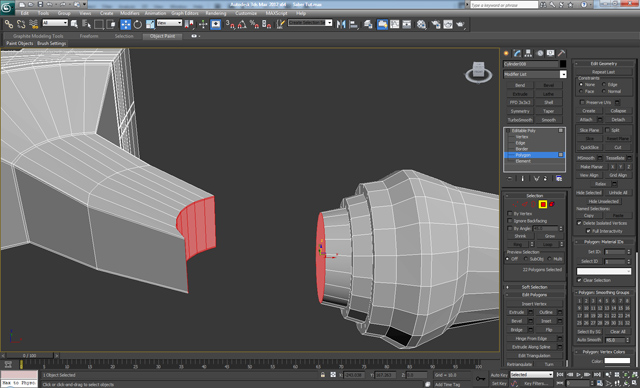Click the Mirror tool icon
Image resolution: width=640 pixels, height=388 pixels.
pos(341,24)
